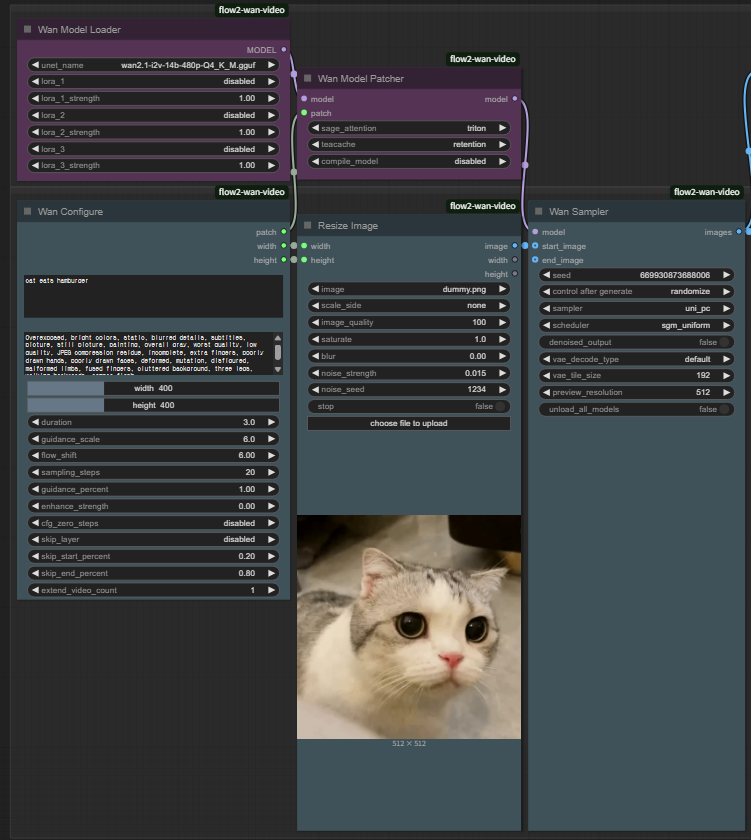751x840 pixels.
Task: Click choose file to upload button
Action: [x=409, y=423]
